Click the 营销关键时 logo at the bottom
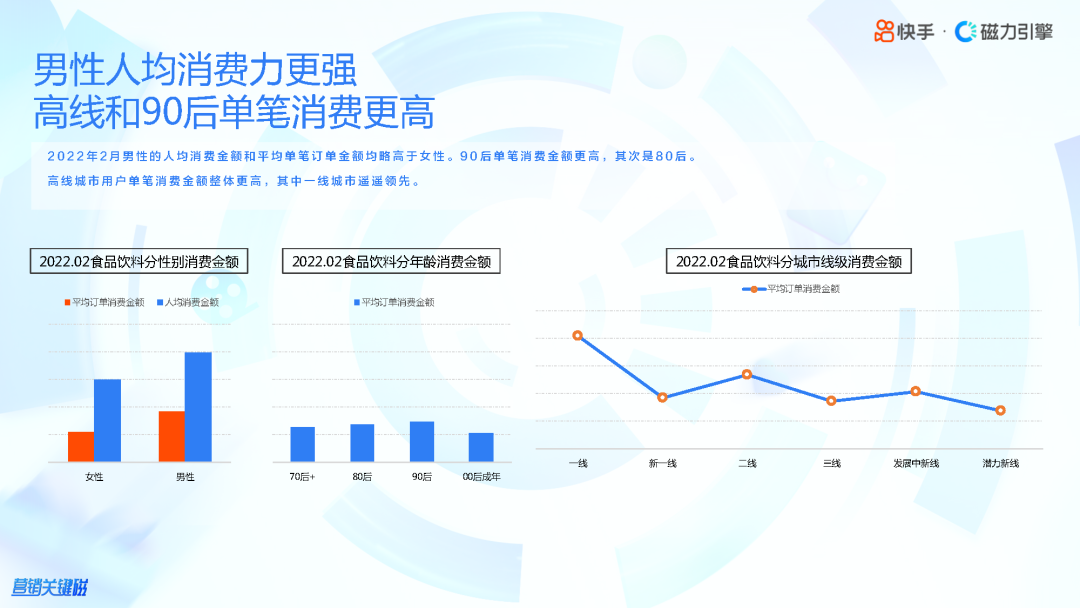The image size is (1080, 608). coord(50,587)
